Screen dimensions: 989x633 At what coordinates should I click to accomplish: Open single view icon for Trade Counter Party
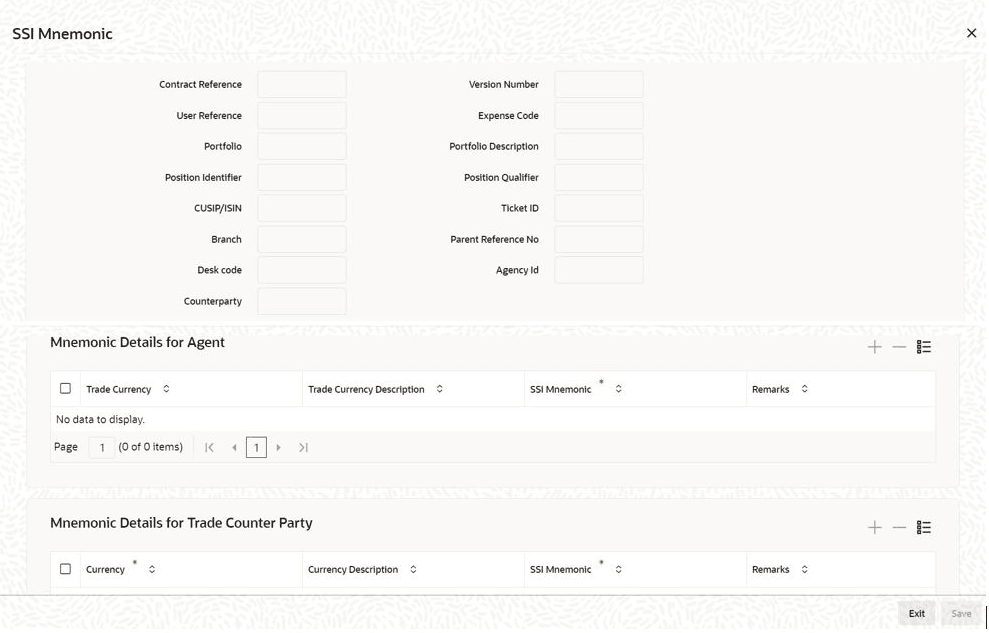tap(923, 527)
